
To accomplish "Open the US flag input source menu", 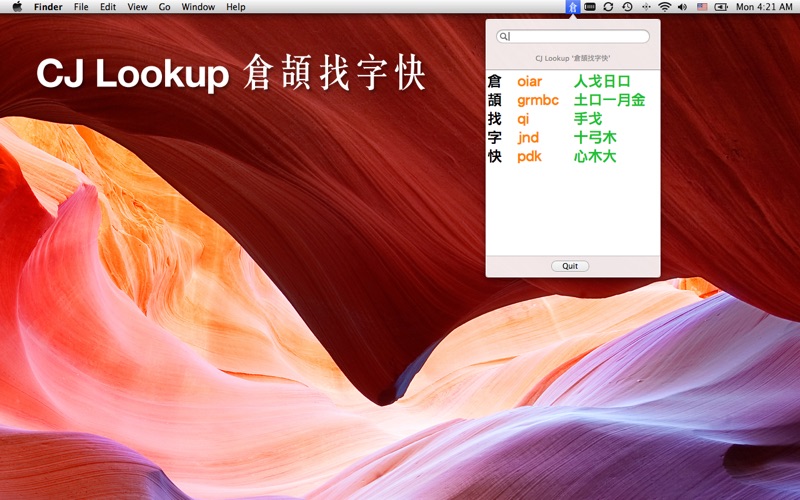I will click(x=702, y=7).
